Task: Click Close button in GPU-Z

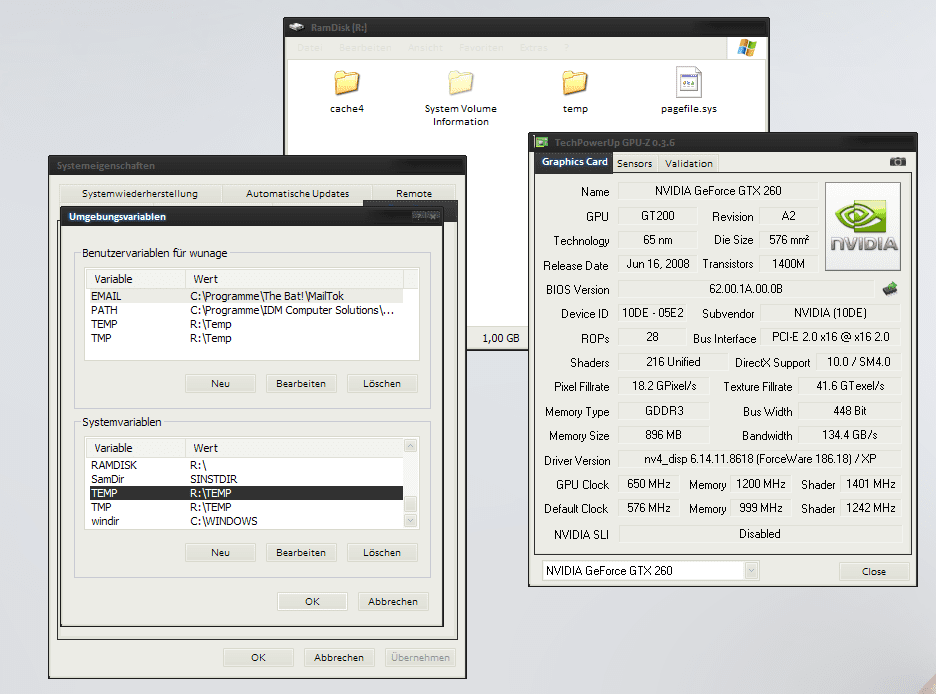Action: click(873, 572)
